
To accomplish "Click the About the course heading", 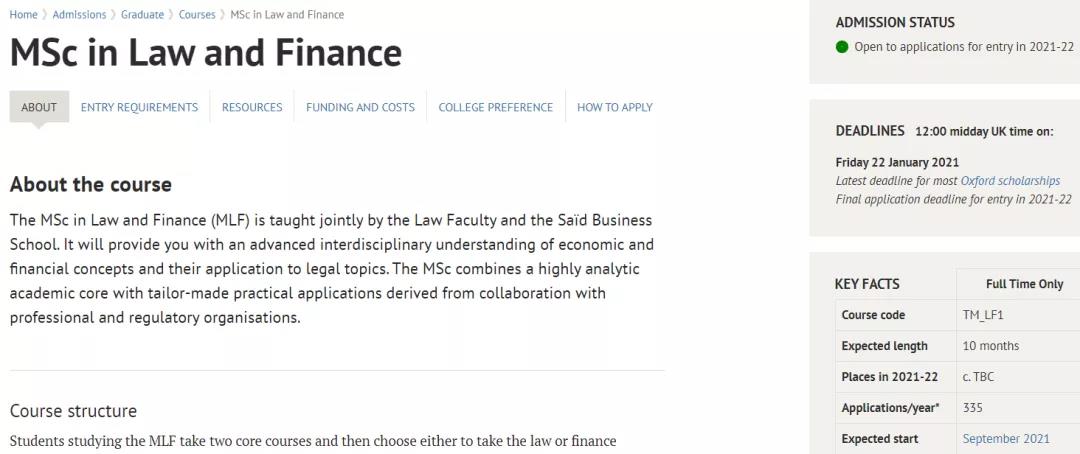I will [91, 185].
